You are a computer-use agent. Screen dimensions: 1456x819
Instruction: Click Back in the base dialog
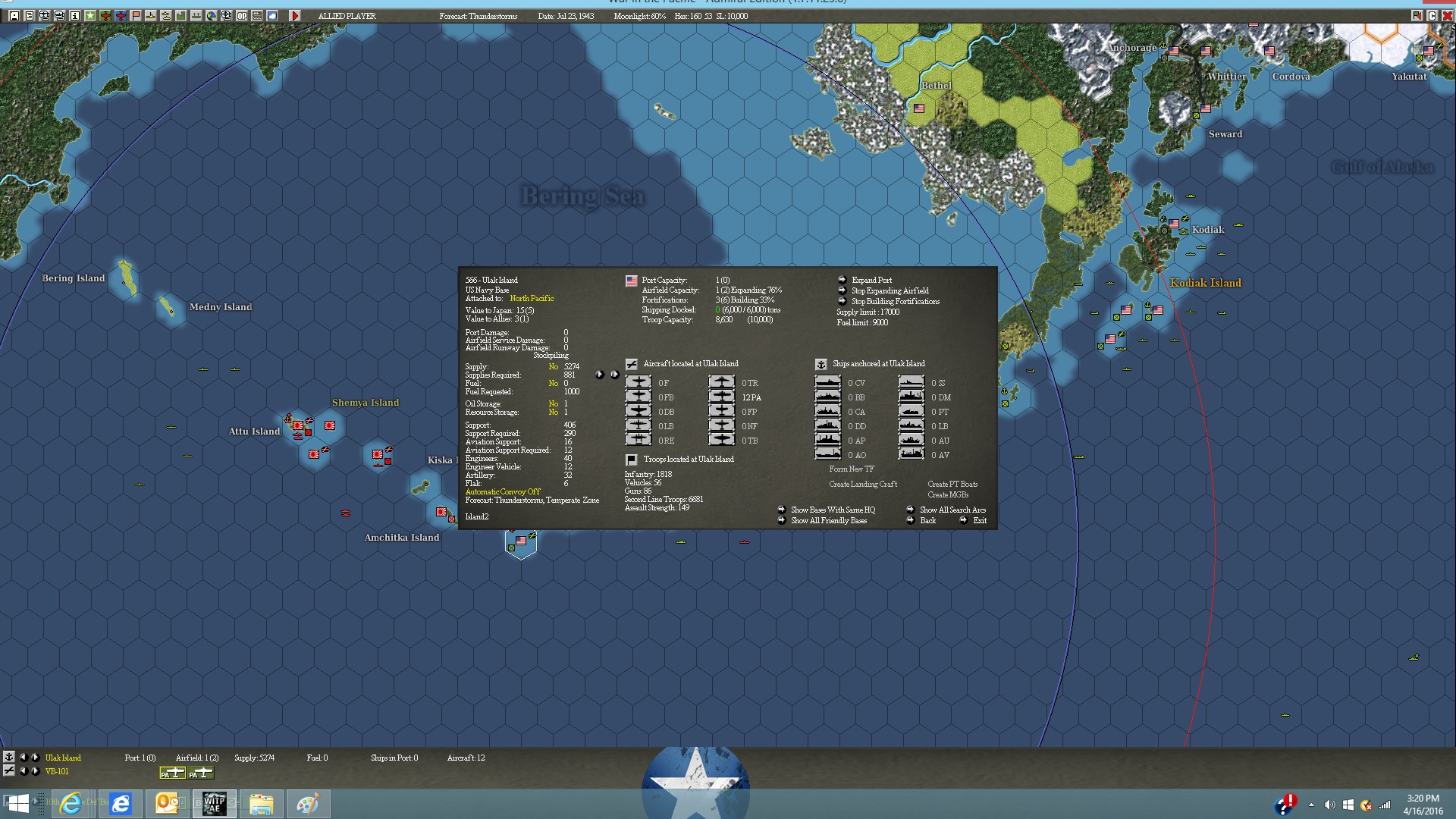coord(927,521)
